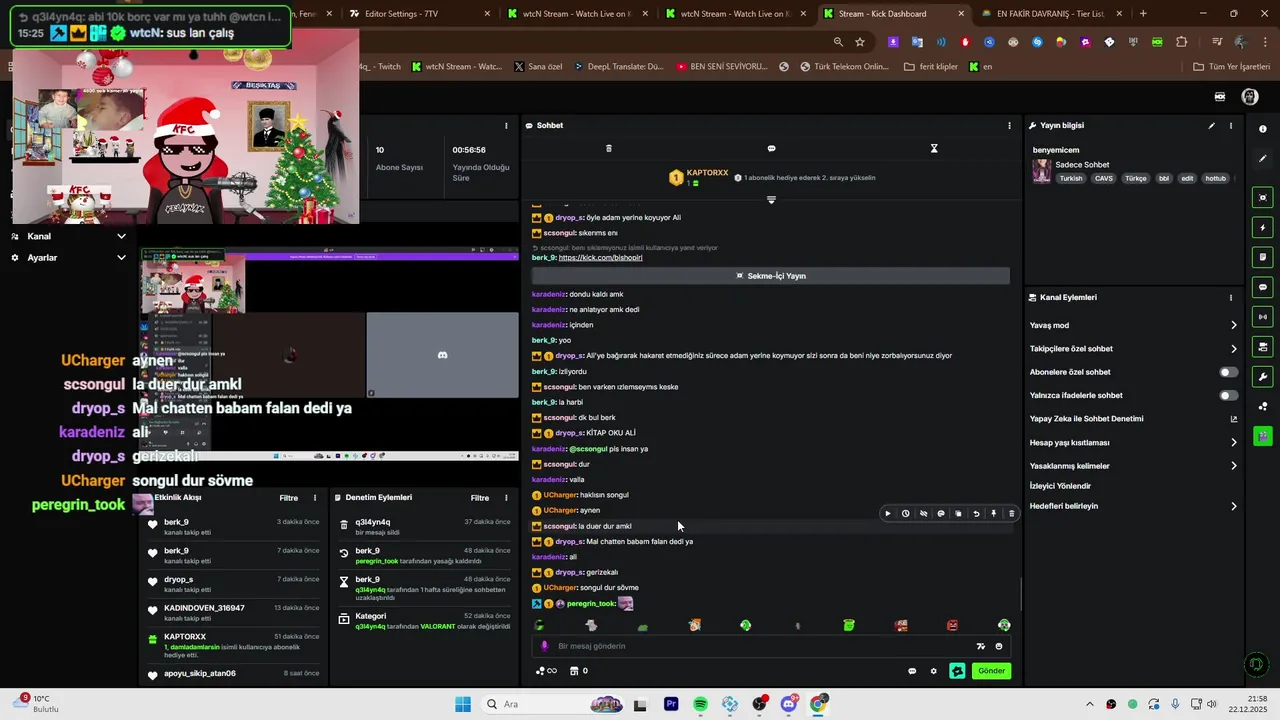Bookmark this page with the star icon
The height and width of the screenshot is (720, 1280).
[860, 42]
